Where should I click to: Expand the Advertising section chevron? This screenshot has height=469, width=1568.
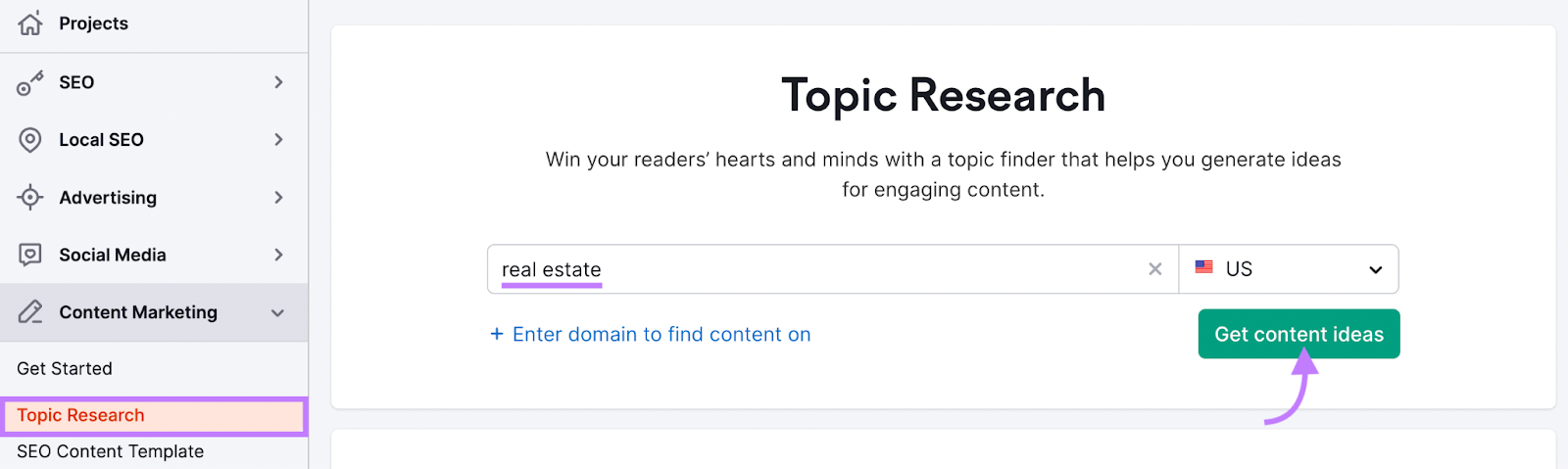(x=278, y=198)
